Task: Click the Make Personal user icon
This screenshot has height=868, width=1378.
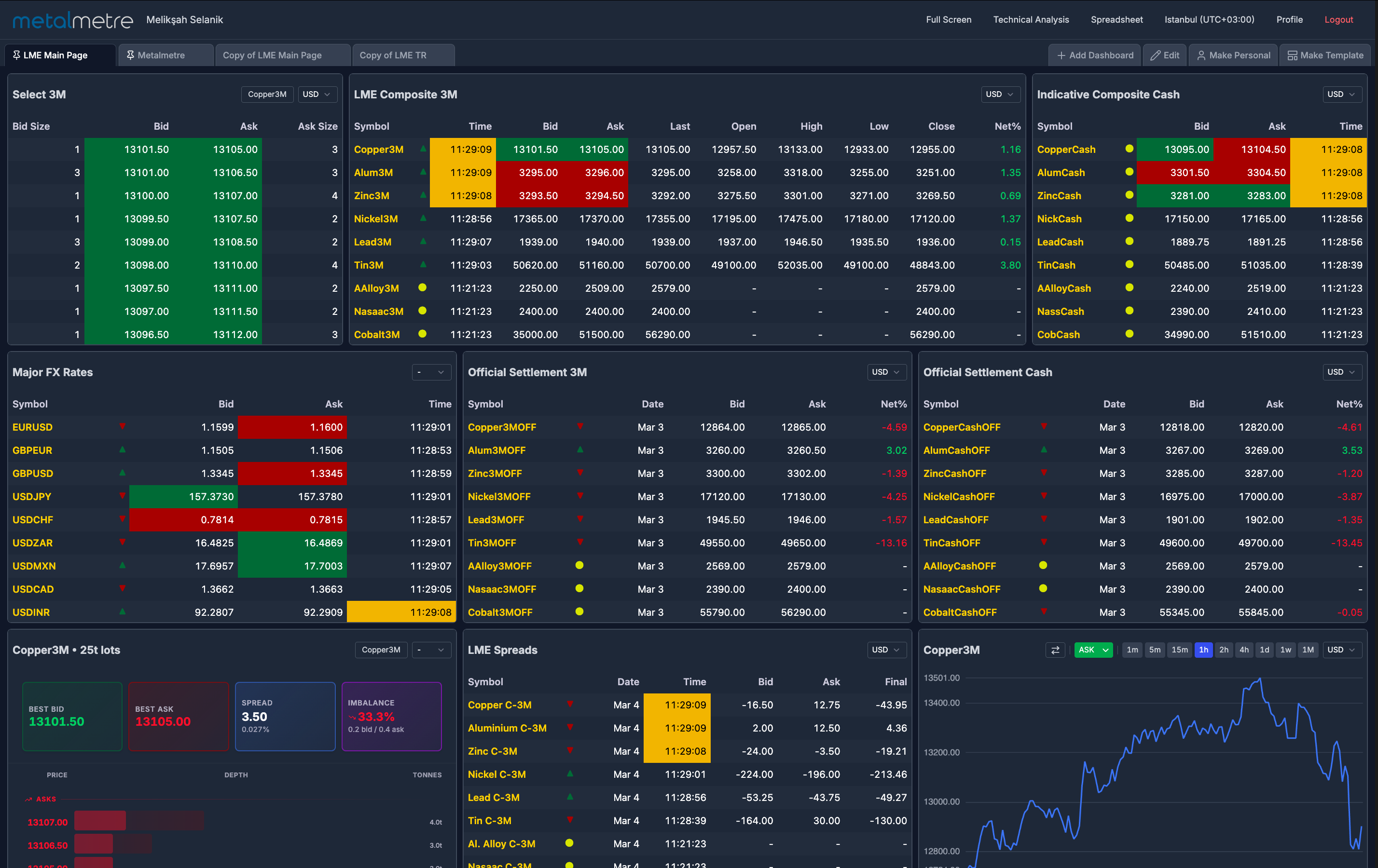Action: pyautogui.click(x=1200, y=55)
